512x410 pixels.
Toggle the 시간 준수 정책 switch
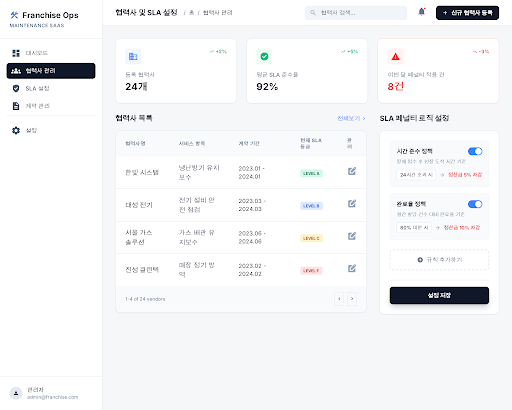pyautogui.click(x=475, y=151)
